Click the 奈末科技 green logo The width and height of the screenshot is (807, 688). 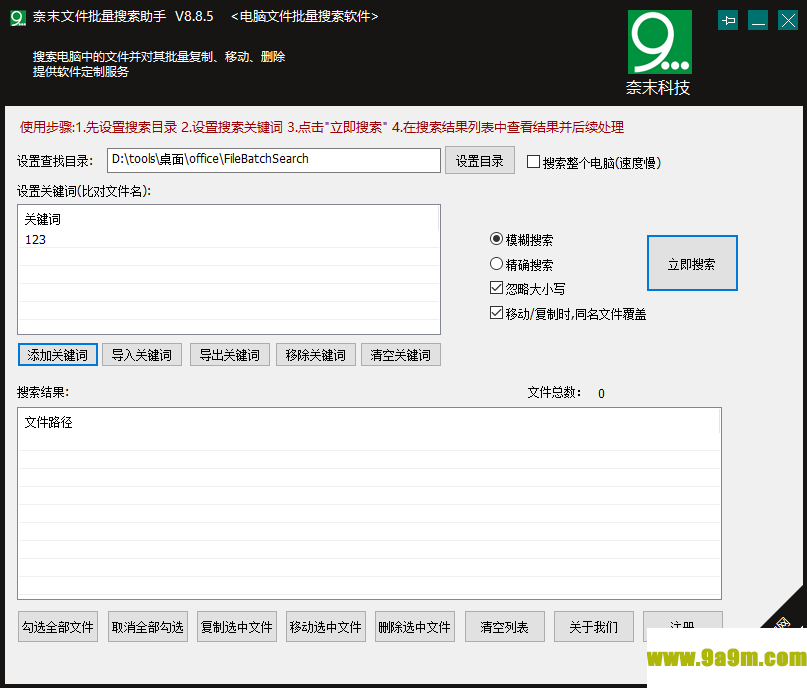point(659,42)
